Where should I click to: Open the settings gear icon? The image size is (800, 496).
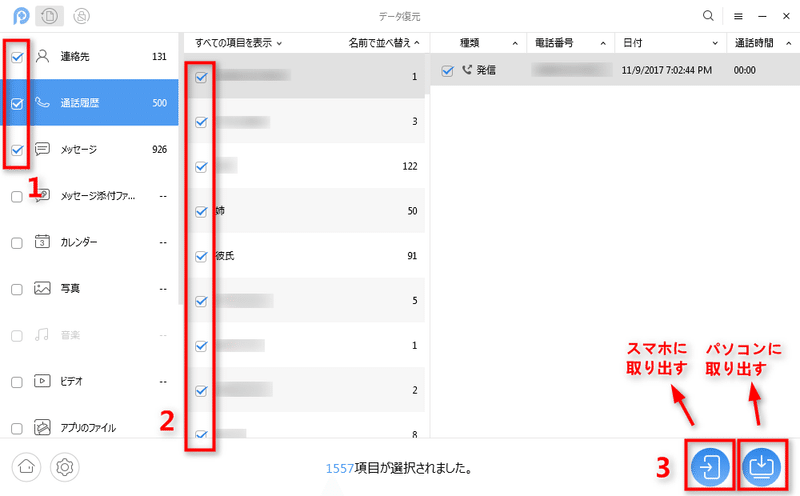(65, 466)
